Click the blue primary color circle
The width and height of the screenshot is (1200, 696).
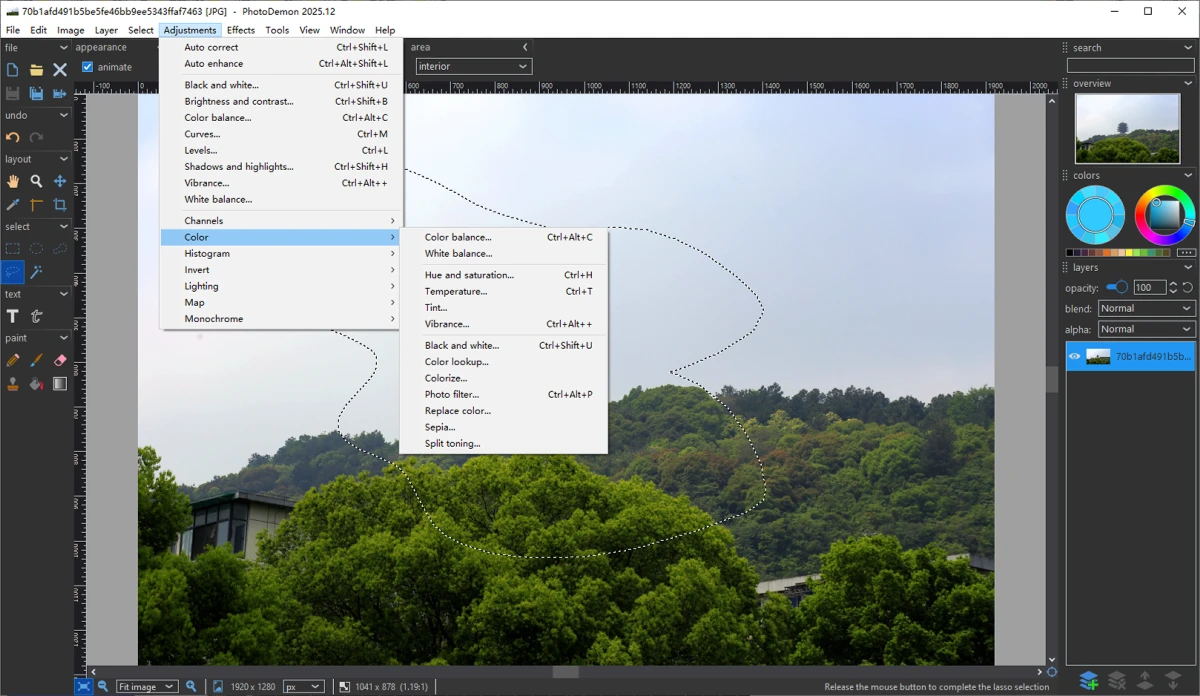(x=1095, y=215)
